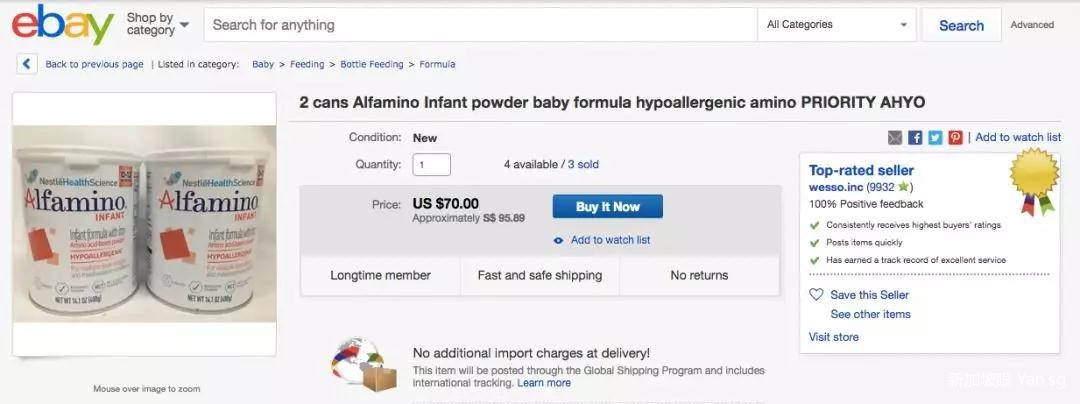Expand the All Categories dropdown
The image size is (1080, 404).
[837, 25]
